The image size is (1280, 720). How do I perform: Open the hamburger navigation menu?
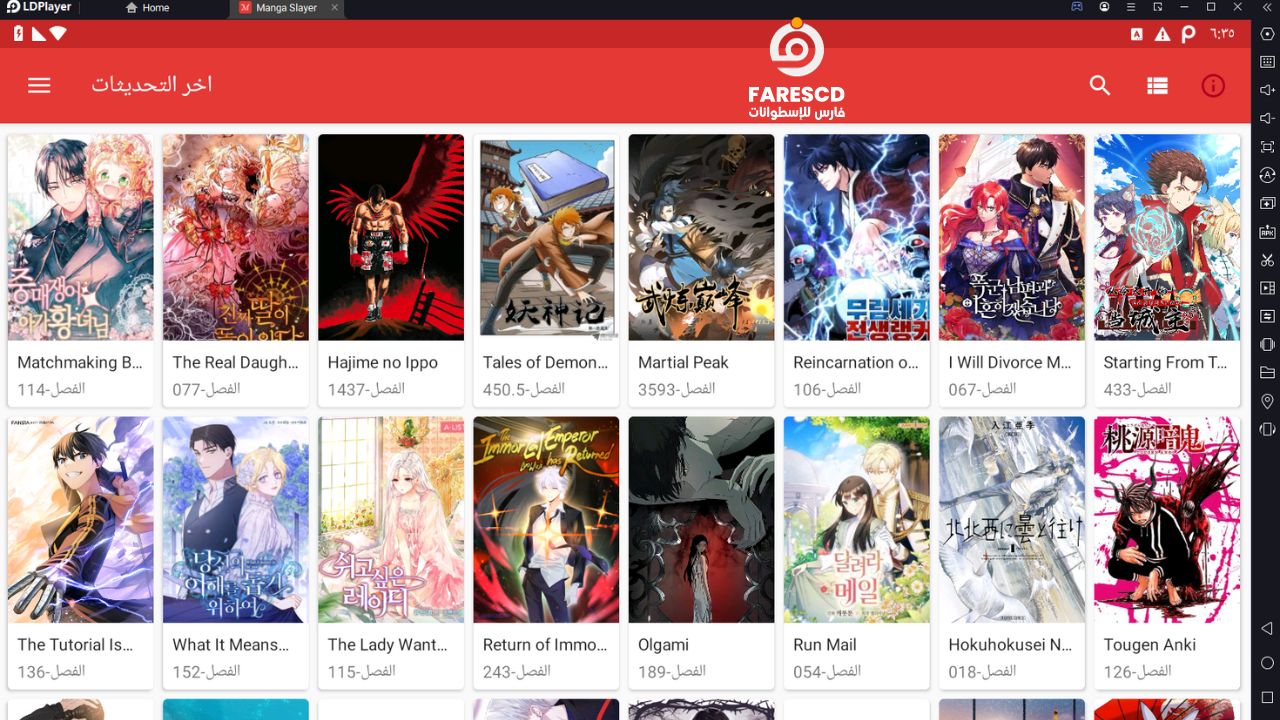click(39, 85)
